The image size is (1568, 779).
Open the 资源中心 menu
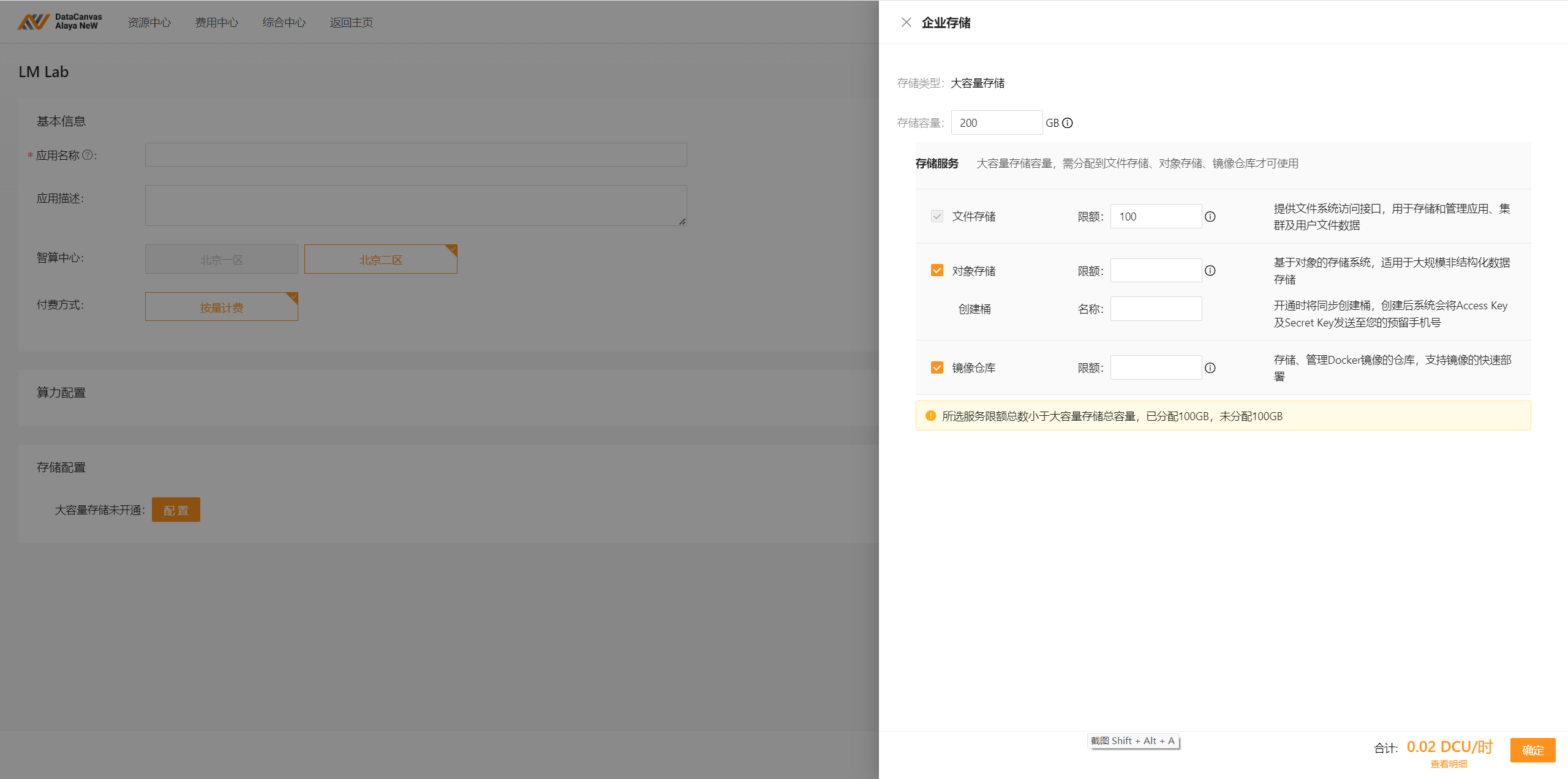coord(149,23)
